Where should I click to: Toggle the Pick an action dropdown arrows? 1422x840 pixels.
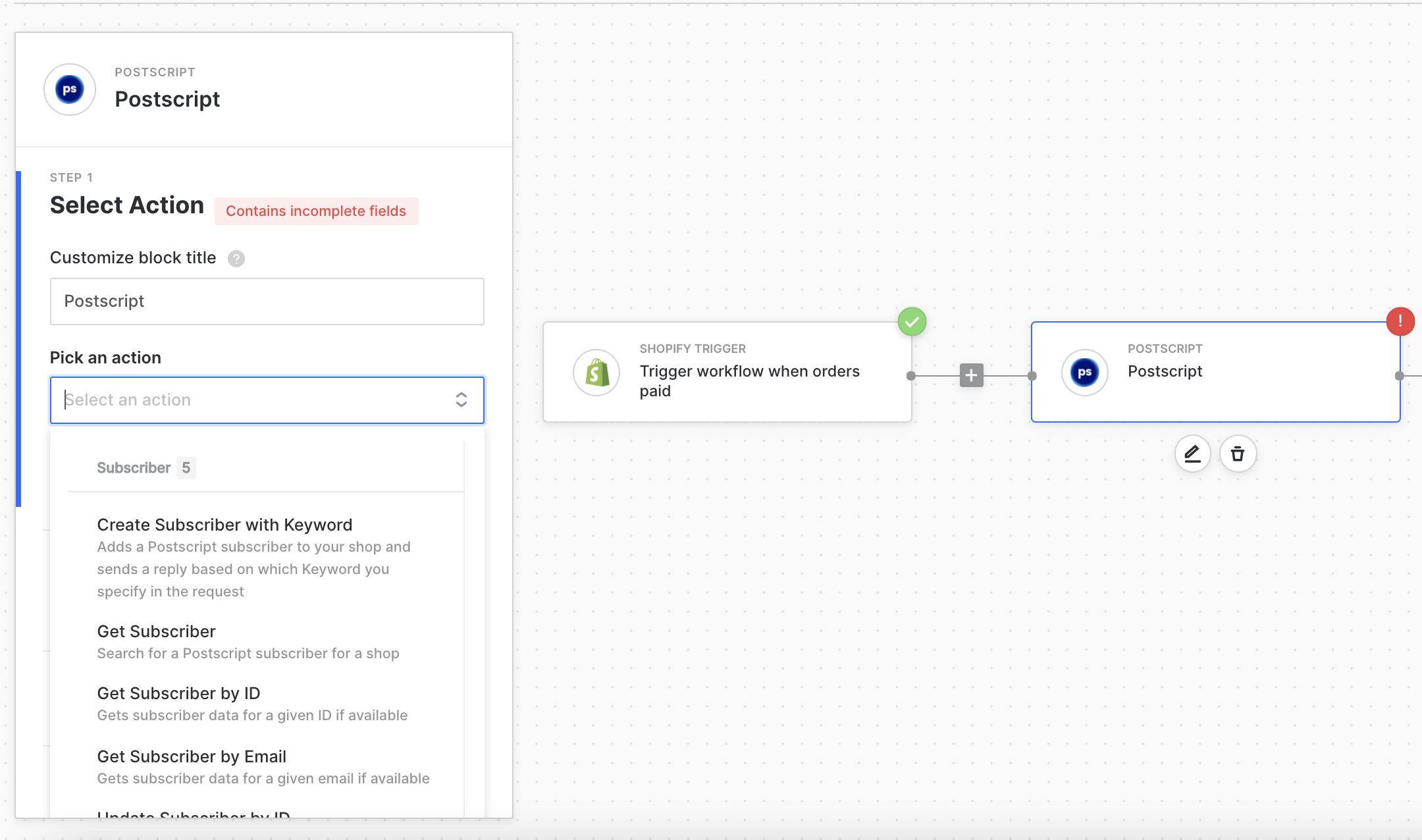click(x=461, y=400)
